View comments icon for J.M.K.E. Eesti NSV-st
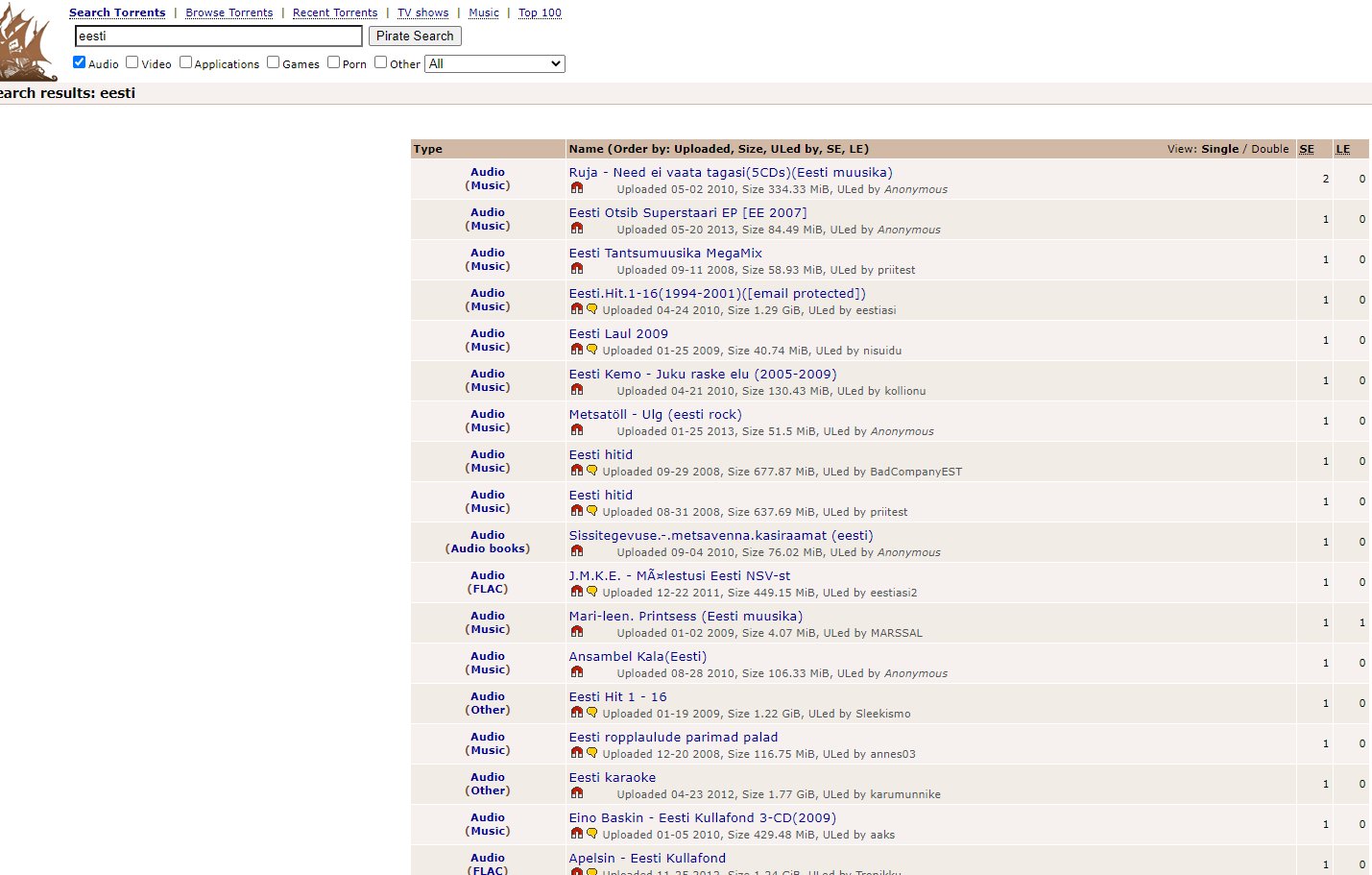 592,592
